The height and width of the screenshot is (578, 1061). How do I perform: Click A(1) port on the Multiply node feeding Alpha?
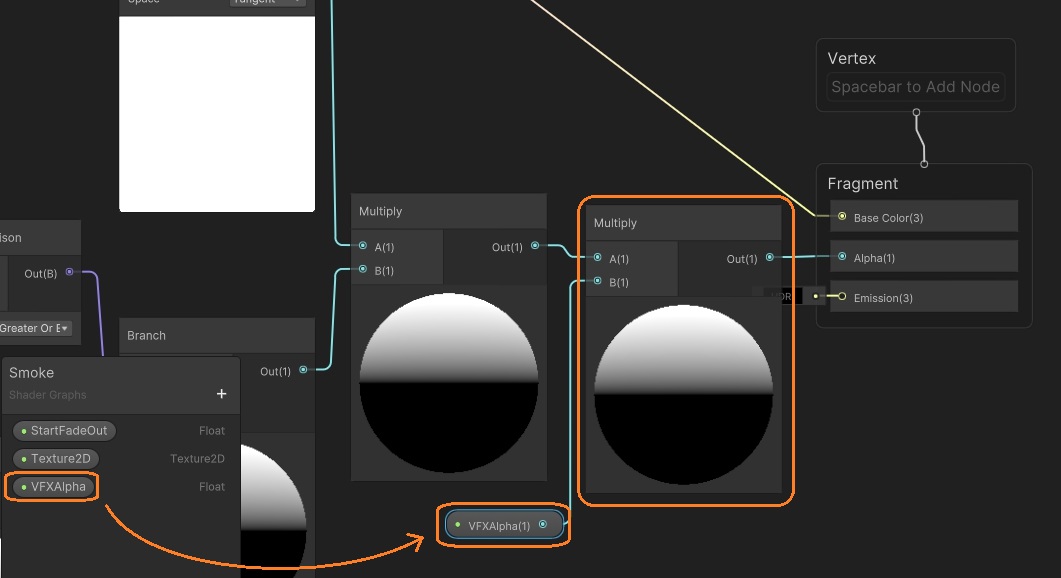pos(597,258)
